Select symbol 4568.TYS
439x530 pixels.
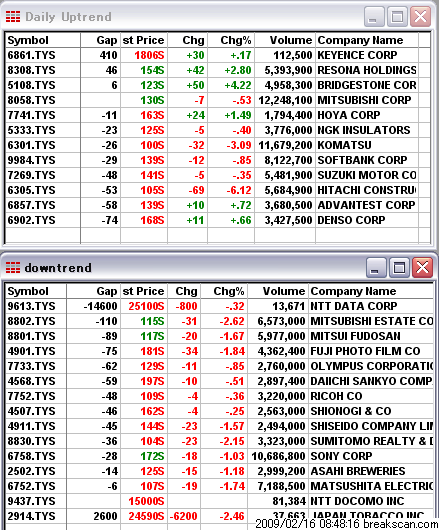pyautogui.click(x=31, y=381)
